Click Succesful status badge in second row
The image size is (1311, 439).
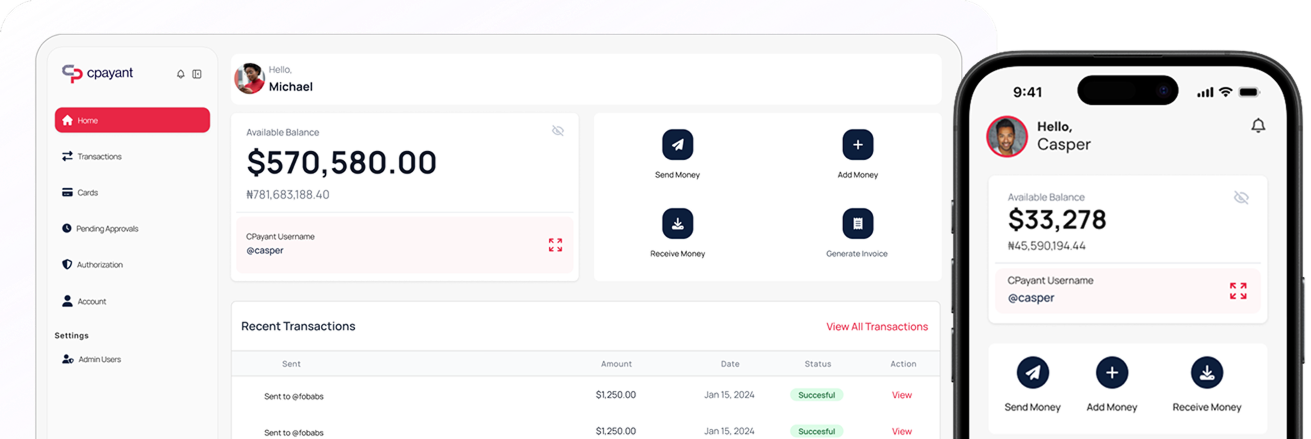point(817,431)
